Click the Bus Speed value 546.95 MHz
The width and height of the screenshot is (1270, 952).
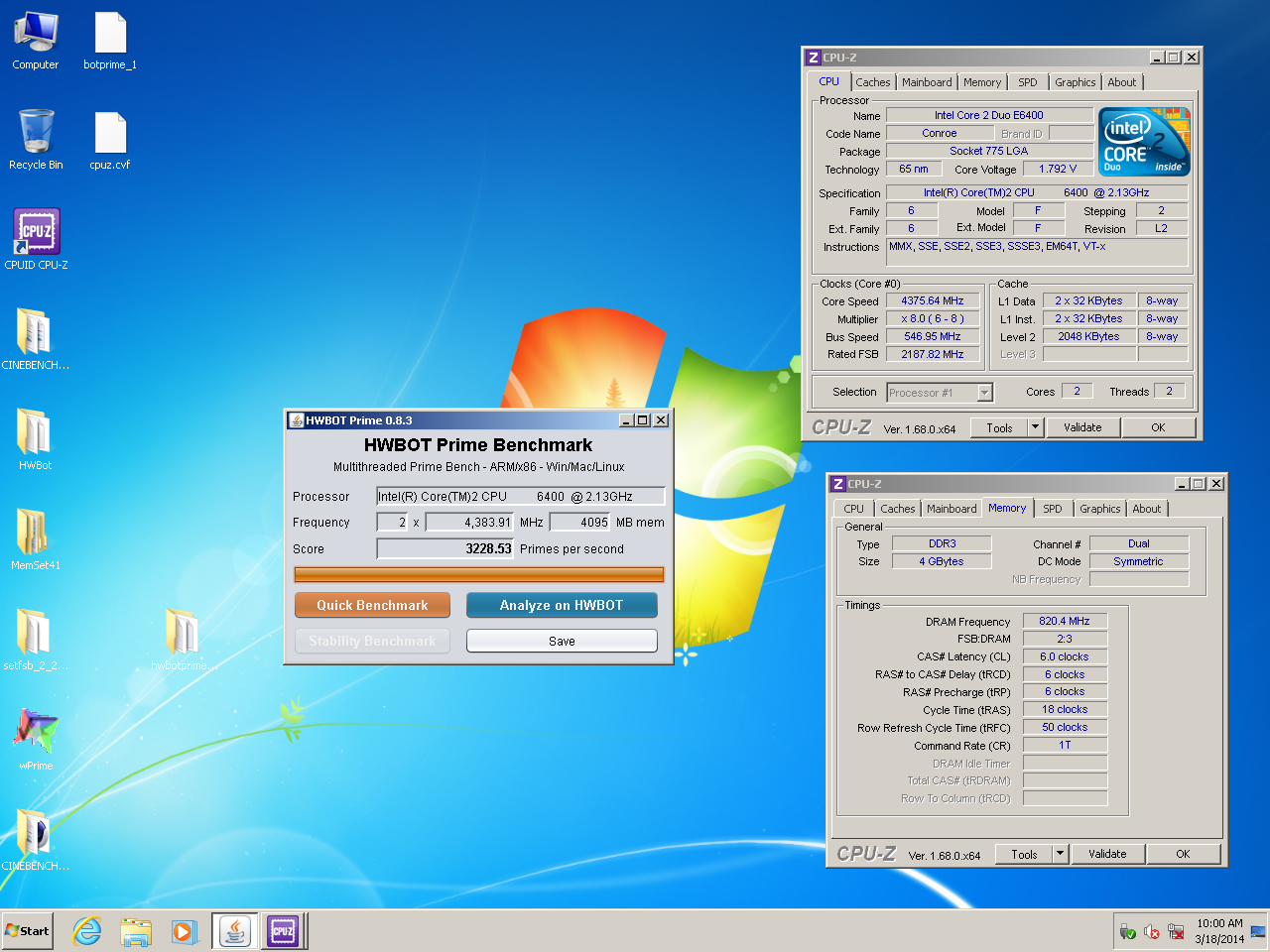pos(933,336)
